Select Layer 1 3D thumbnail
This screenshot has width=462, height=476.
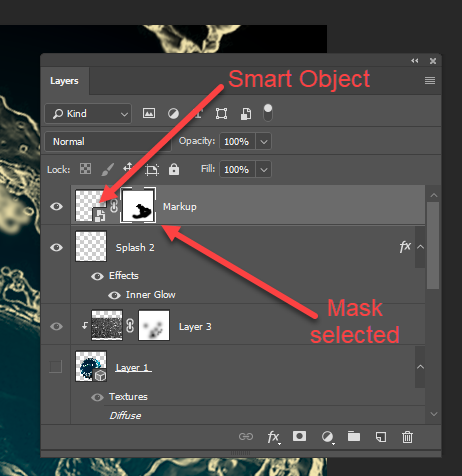pos(91,366)
